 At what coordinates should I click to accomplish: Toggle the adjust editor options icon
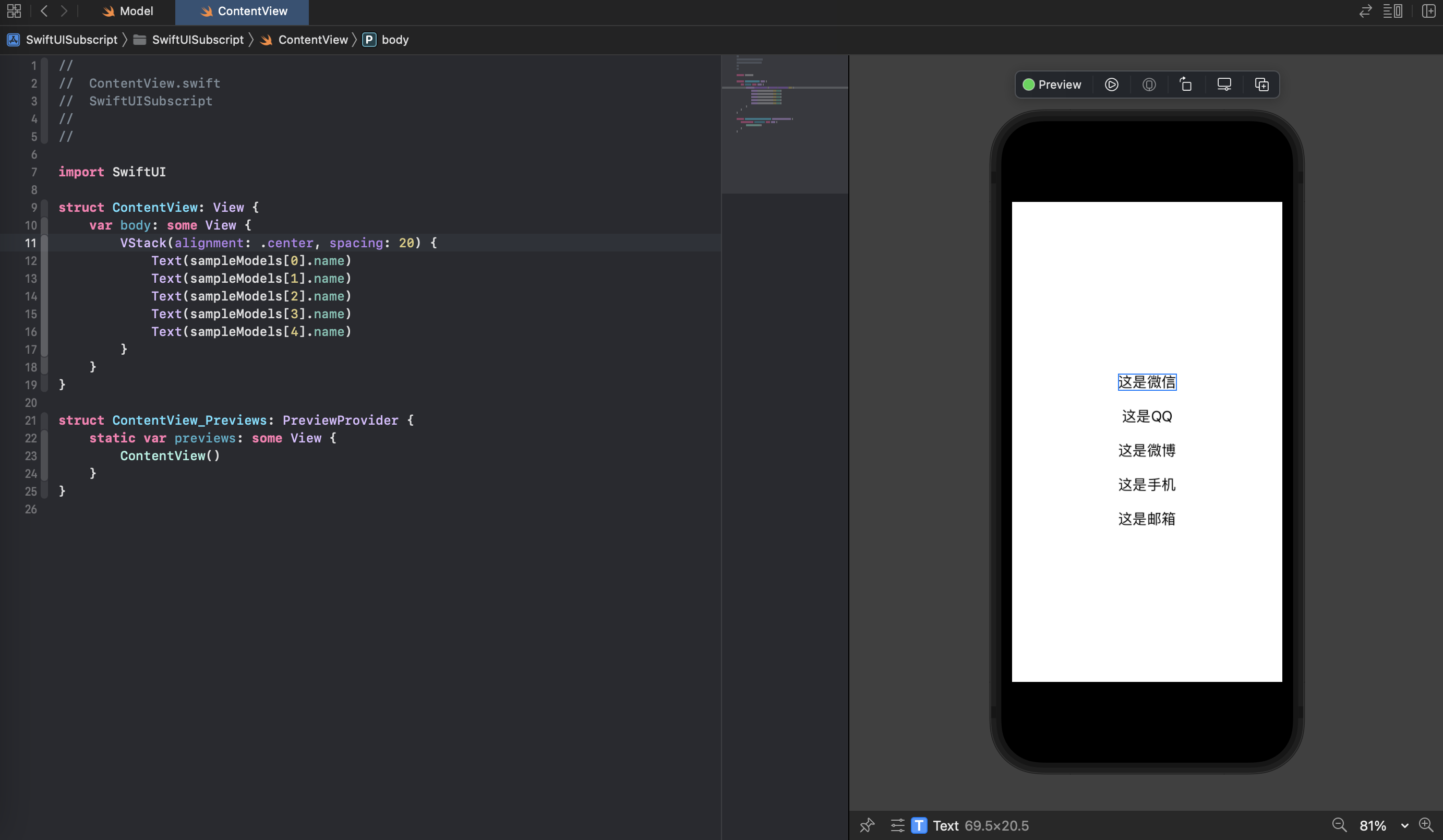point(1392,11)
